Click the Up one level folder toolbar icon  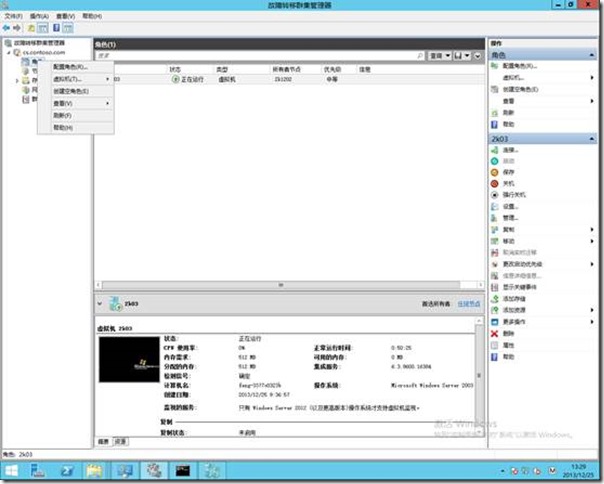point(31,28)
